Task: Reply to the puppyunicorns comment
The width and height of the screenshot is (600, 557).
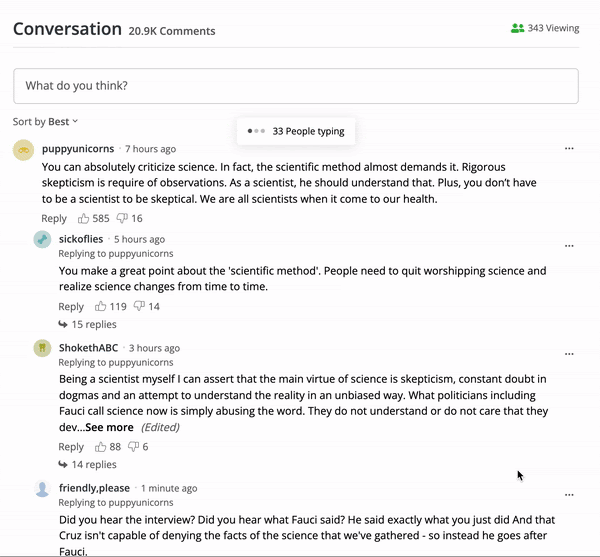Action: click(54, 218)
